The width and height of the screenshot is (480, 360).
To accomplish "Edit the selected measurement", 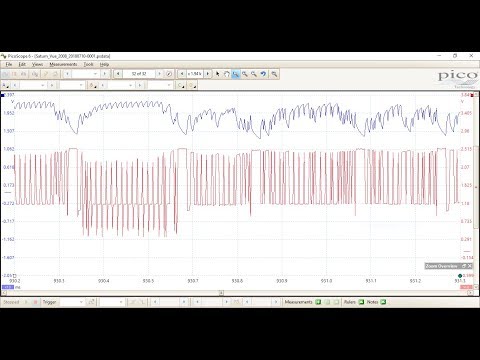I will tap(327, 302).
